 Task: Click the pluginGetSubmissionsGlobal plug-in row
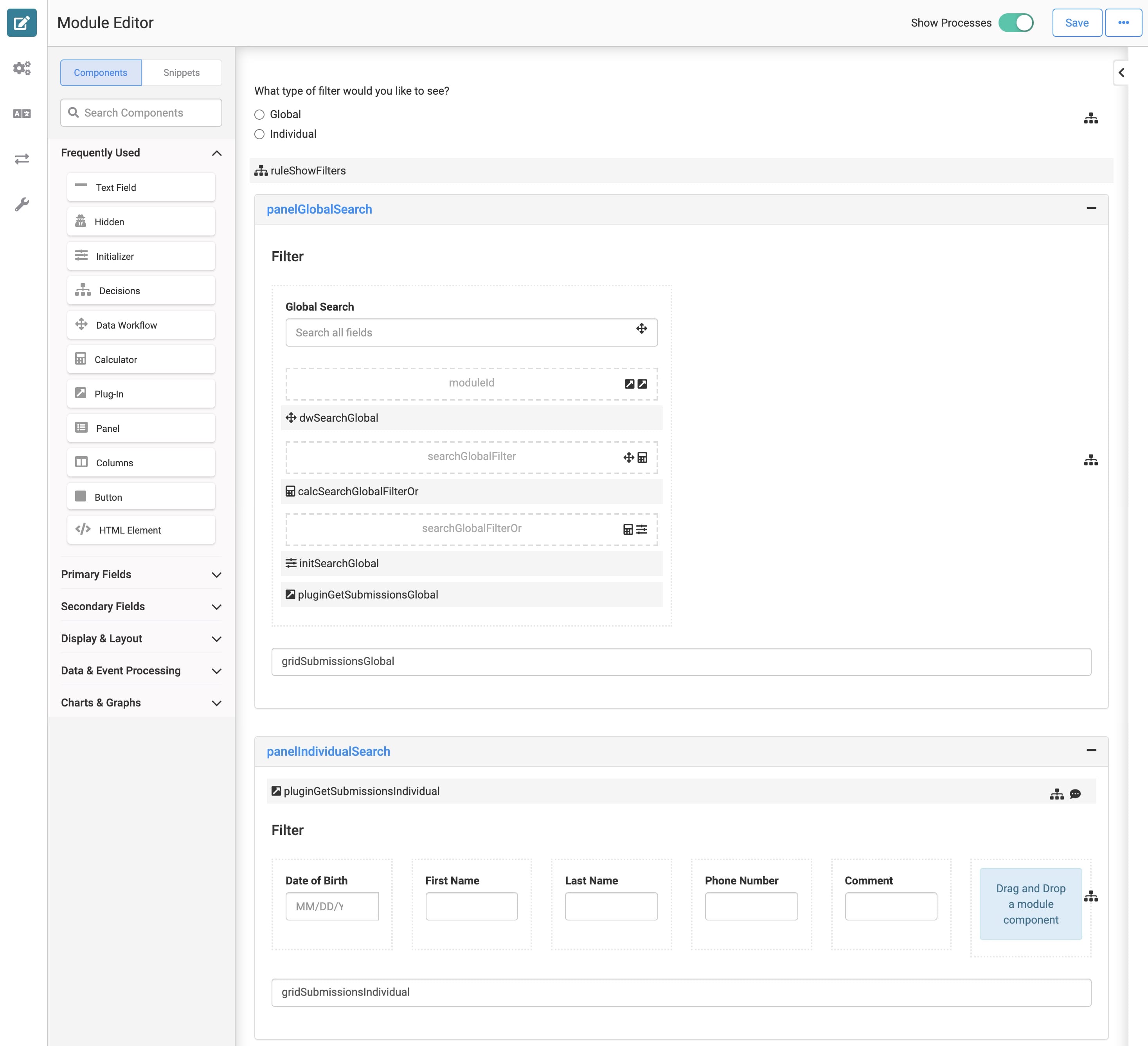[x=471, y=595]
